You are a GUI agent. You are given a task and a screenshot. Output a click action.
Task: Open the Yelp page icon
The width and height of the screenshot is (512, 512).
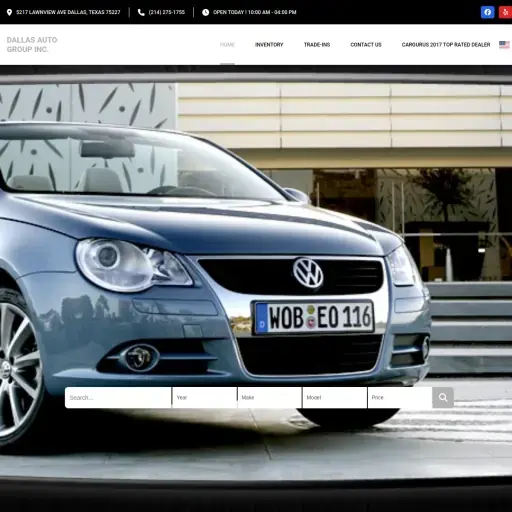[x=506, y=12]
